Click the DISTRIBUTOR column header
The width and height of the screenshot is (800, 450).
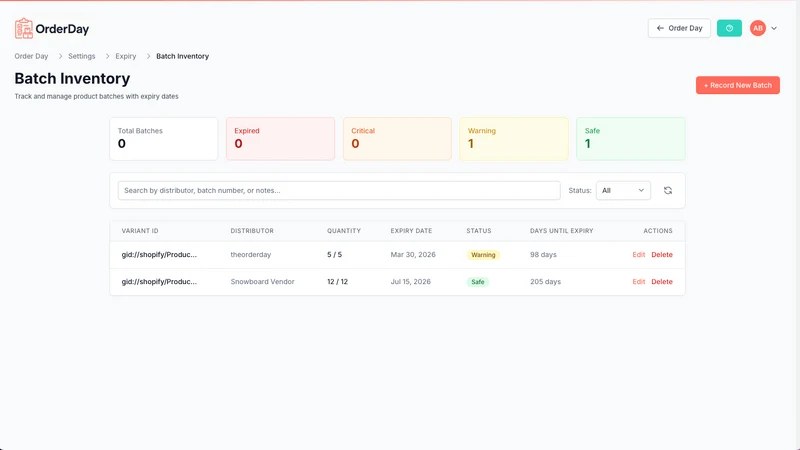pyautogui.click(x=252, y=231)
